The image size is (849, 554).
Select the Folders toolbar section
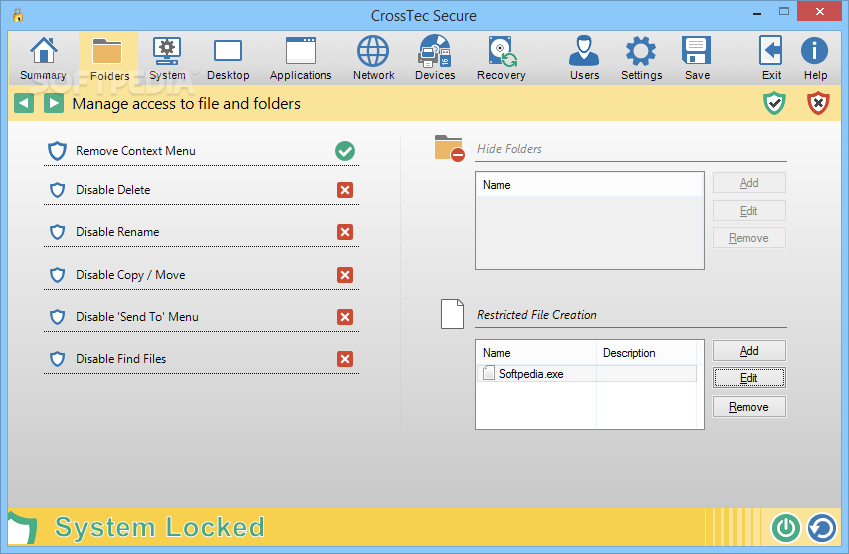[109, 58]
